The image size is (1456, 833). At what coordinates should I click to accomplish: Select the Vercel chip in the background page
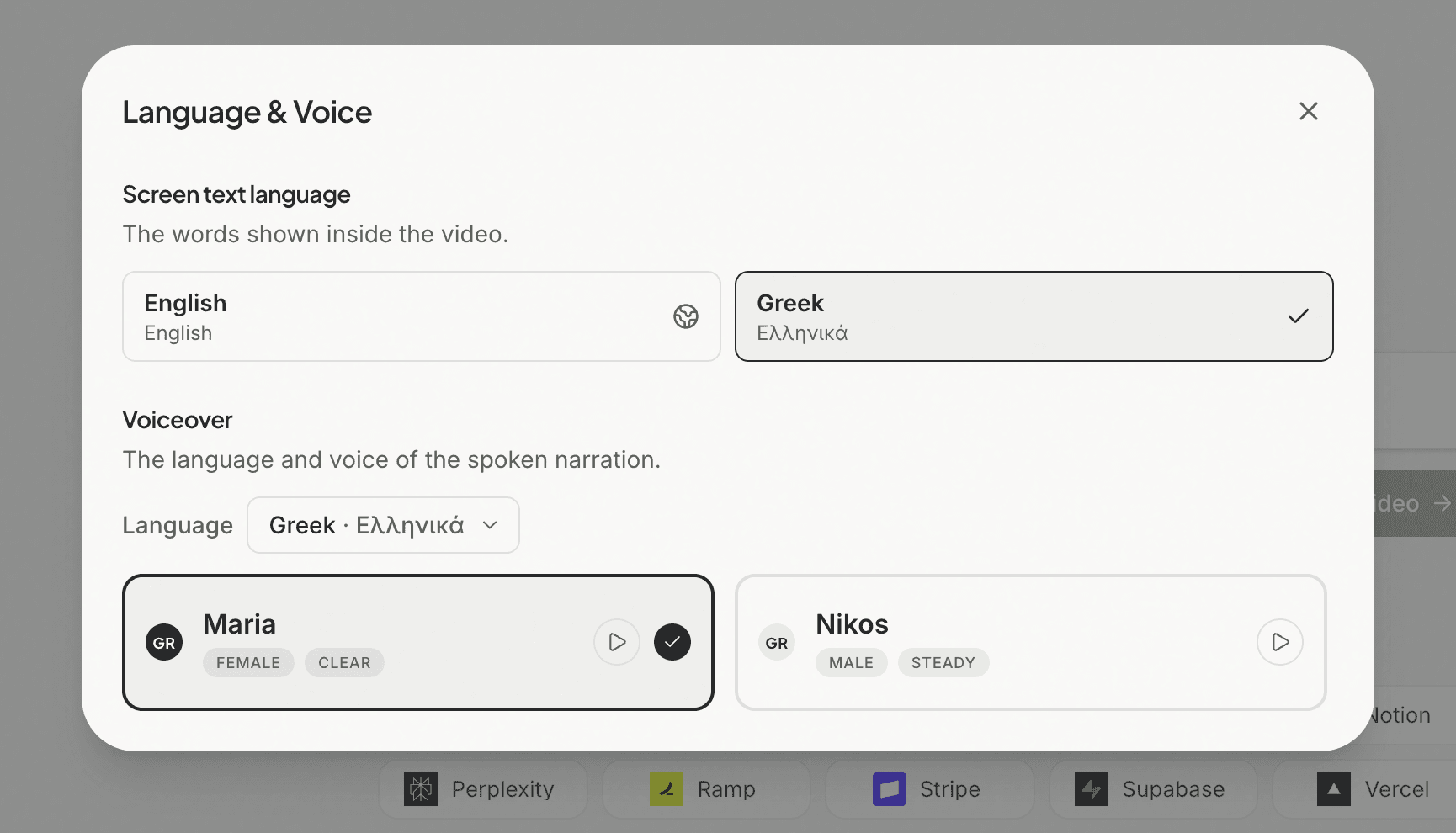click(x=1364, y=789)
